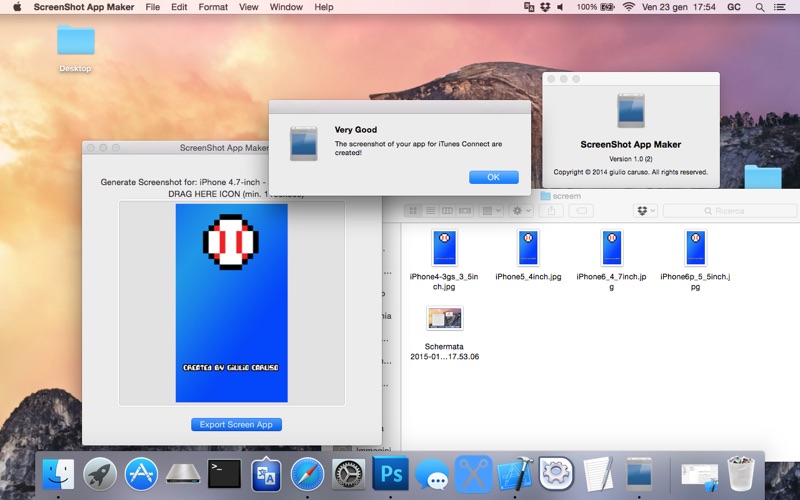The width and height of the screenshot is (800, 500).
Task: Open Terminal from the Dock
Action: tap(224, 474)
